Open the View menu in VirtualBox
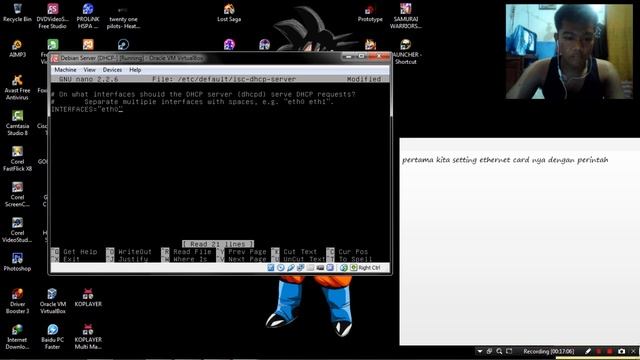This screenshot has width=640, height=360. point(89,70)
